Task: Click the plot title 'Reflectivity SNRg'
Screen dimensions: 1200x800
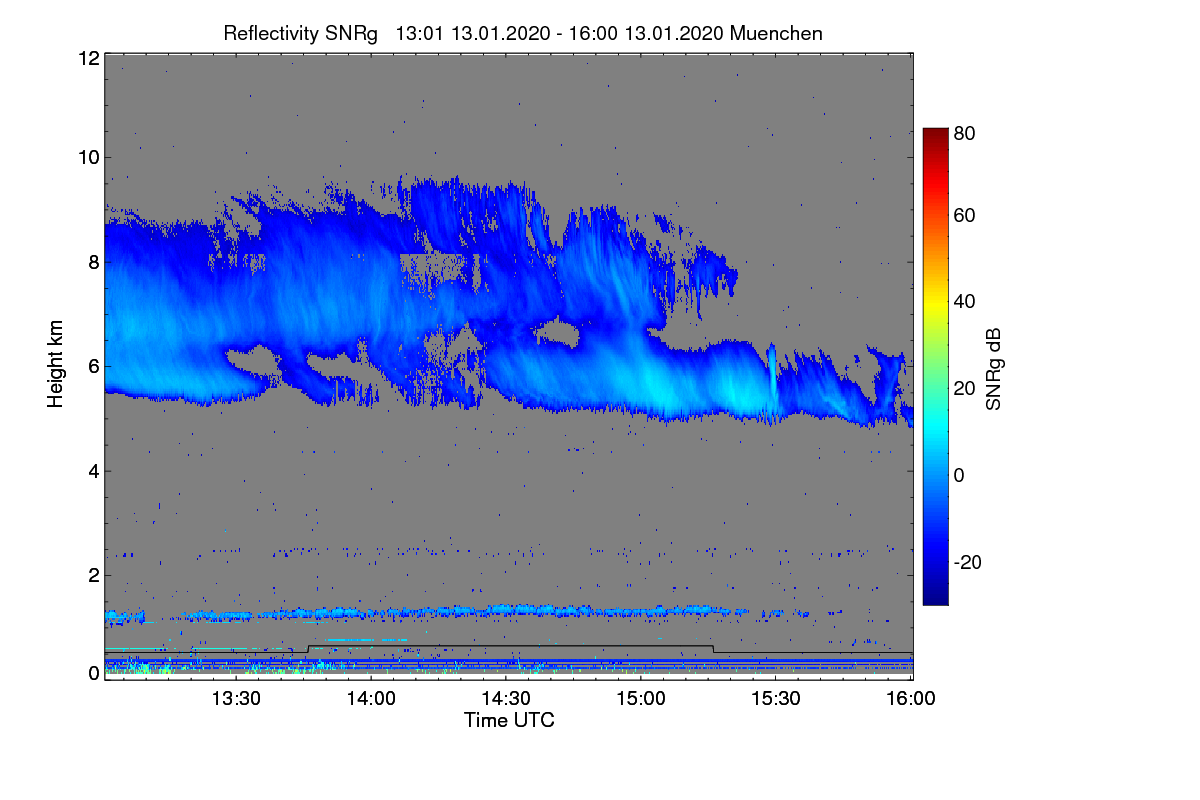Action: (x=301, y=33)
